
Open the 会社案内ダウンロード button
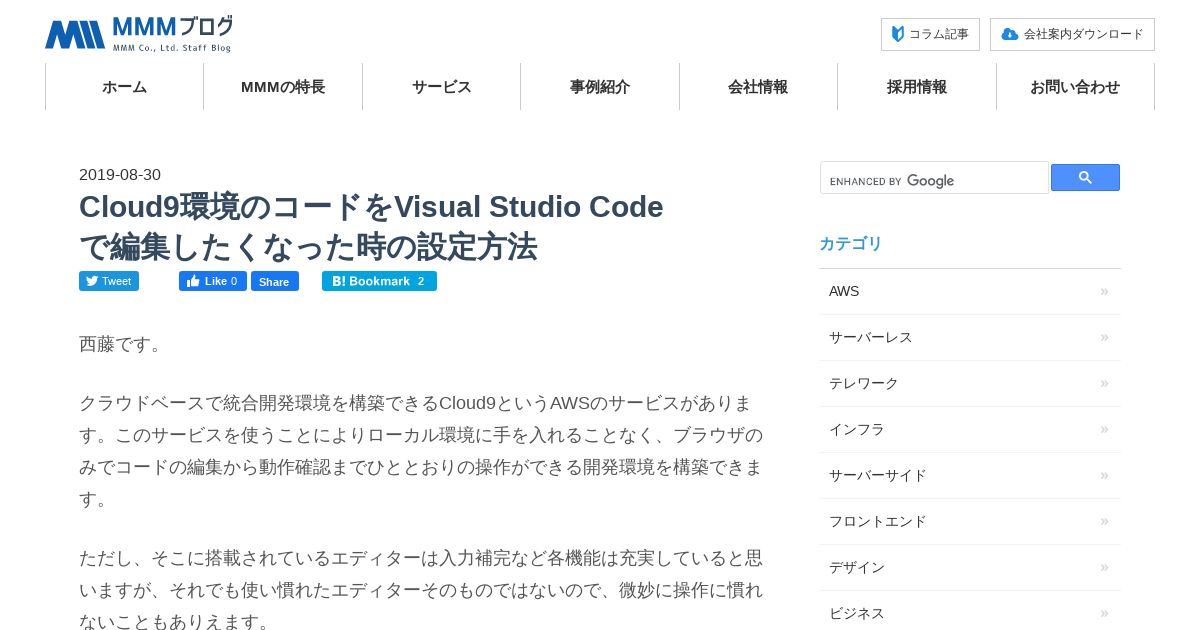coord(1072,34)
